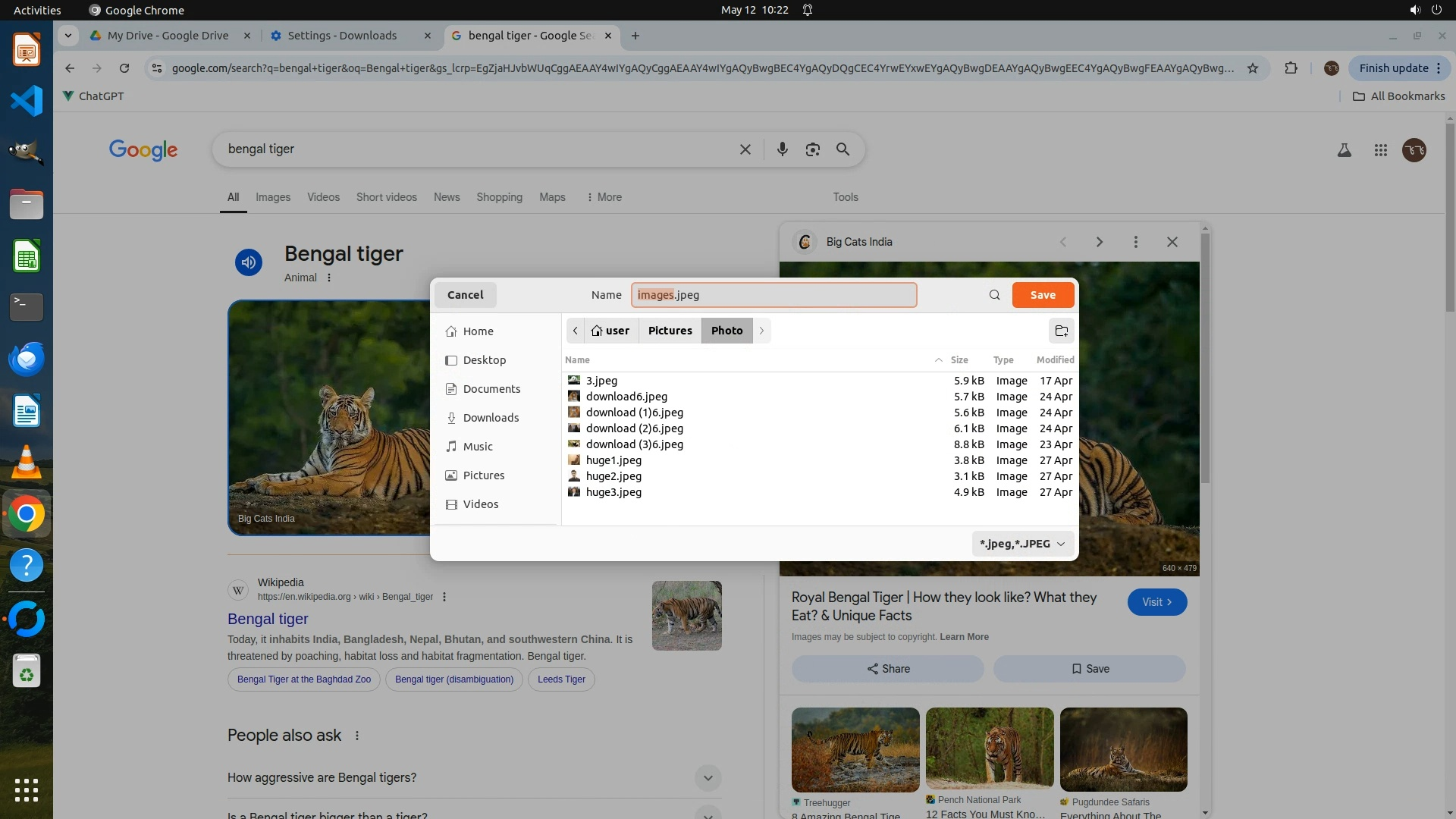Open the Google apps grid
This screenshot has height=819, width=1456.
coord(1380,150)
